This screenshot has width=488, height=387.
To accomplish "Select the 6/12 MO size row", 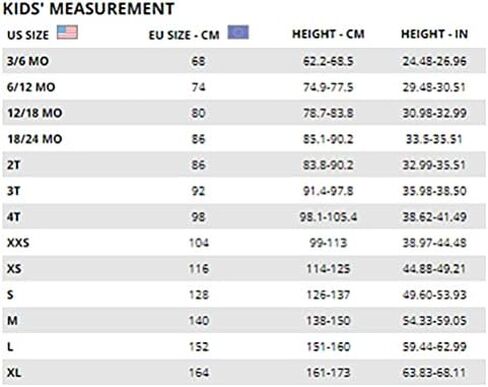I will pos(244,87).
